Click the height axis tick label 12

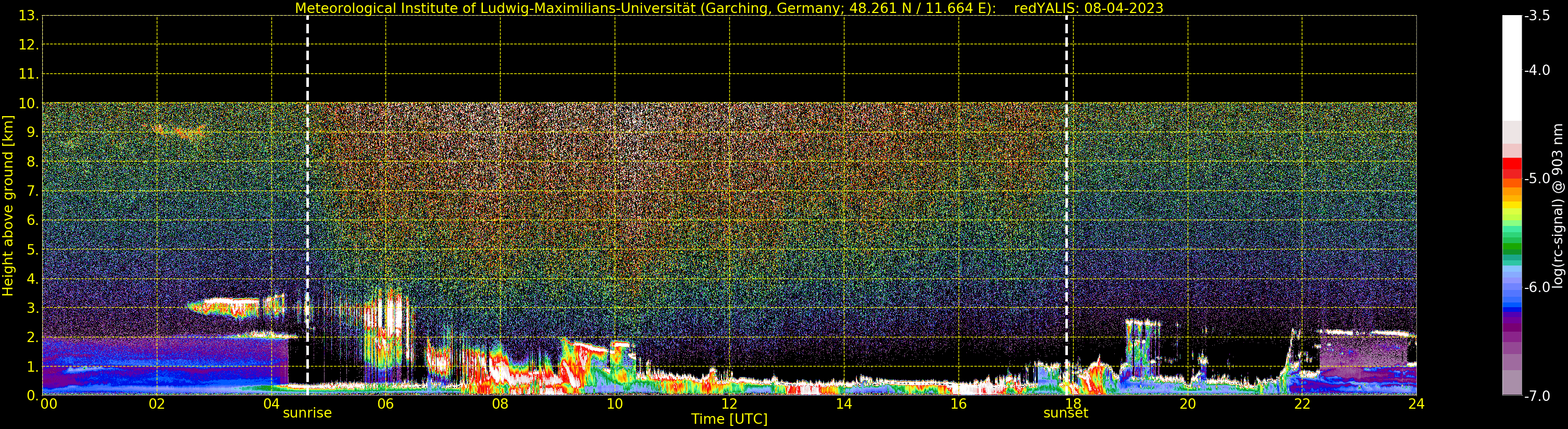(29, 45)
